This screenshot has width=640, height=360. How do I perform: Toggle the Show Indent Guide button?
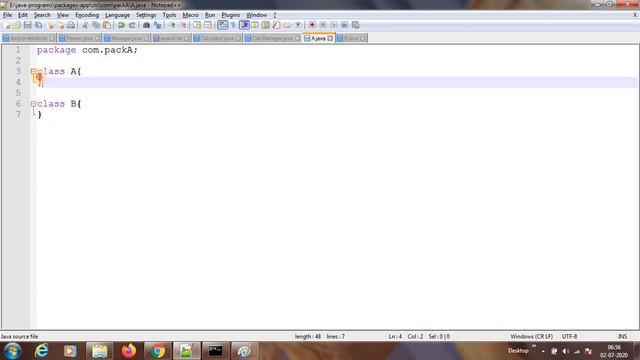[x=244, y=25]
